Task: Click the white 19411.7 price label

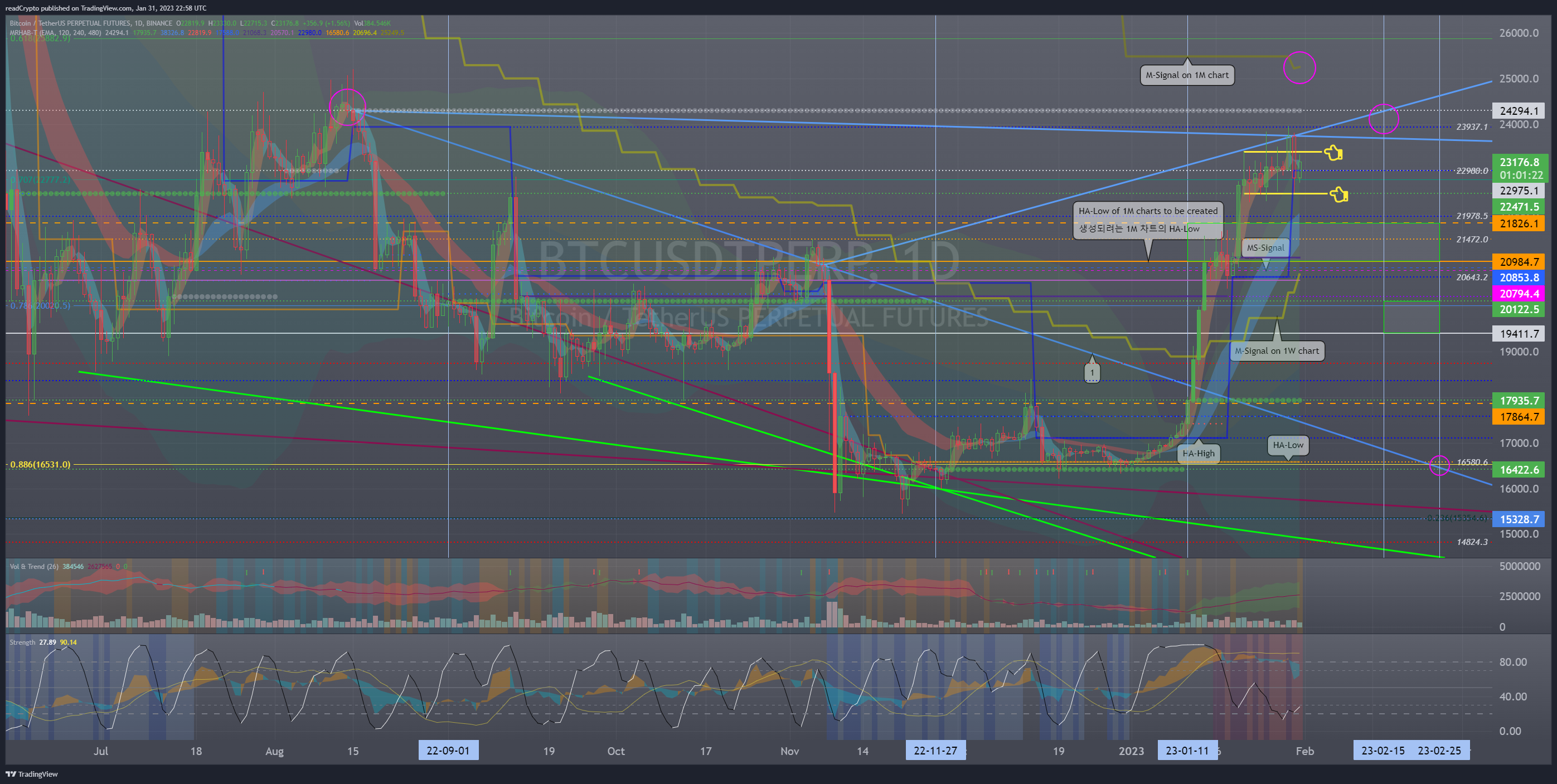Action: tap(1519, 333)
